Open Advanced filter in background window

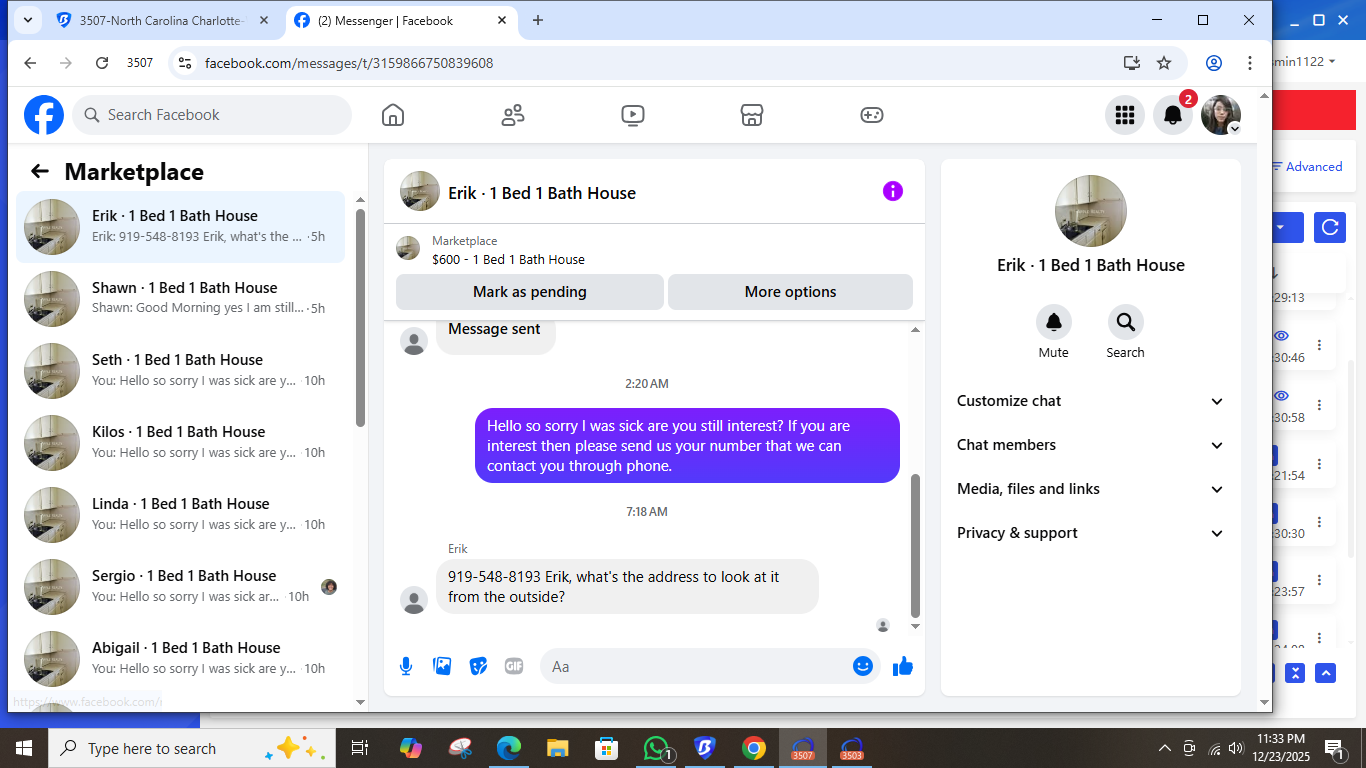1307,167
